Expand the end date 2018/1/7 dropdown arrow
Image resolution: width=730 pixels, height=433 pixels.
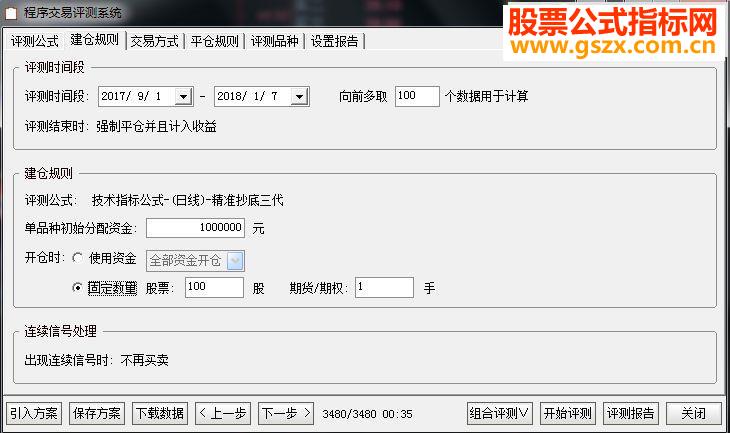[299, 97]
